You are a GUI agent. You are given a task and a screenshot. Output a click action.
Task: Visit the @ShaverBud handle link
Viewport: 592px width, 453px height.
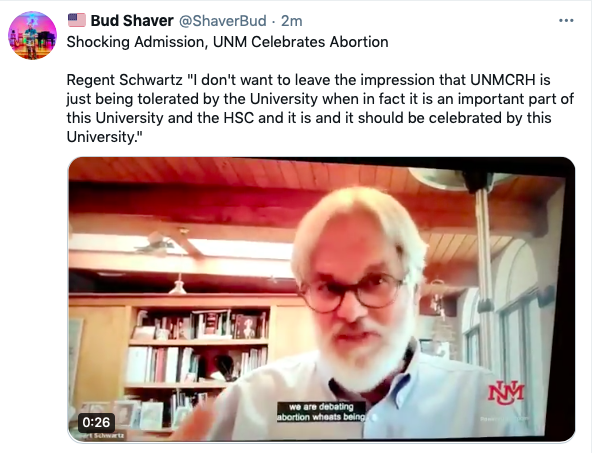click(x=222, y=21)
